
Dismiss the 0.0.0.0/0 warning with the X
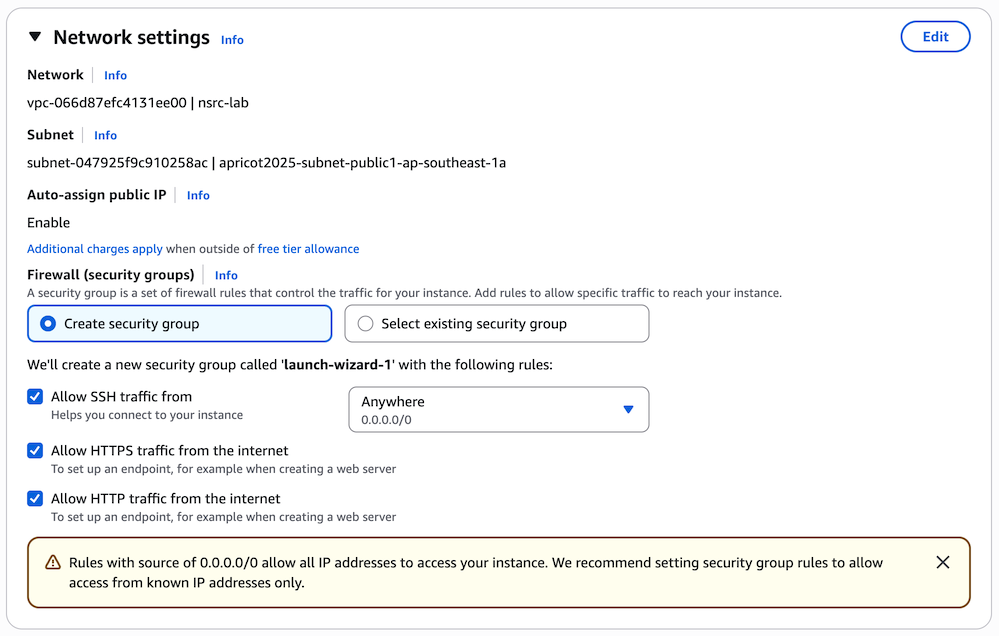point(942,563)
